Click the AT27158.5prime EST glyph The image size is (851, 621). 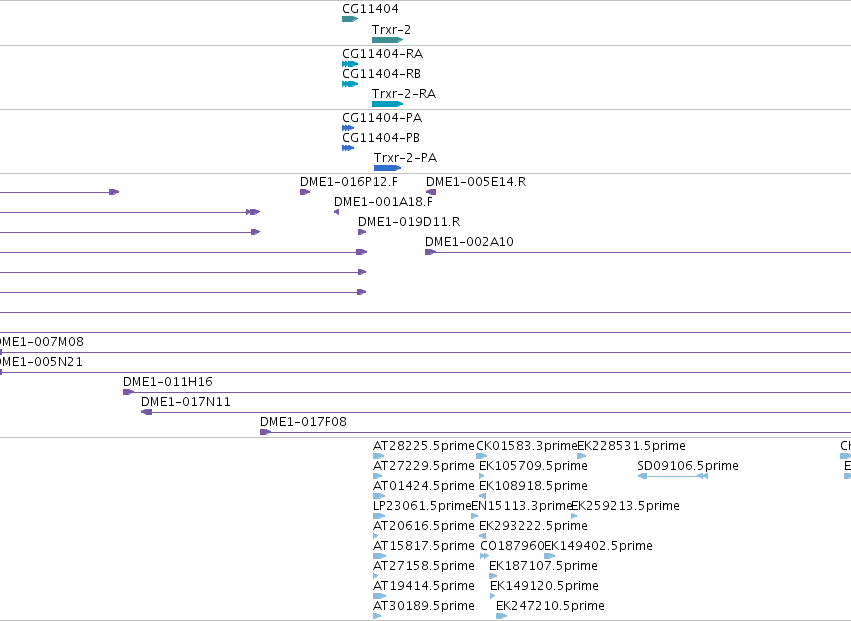pyautogui.click(x=376, y=576)
